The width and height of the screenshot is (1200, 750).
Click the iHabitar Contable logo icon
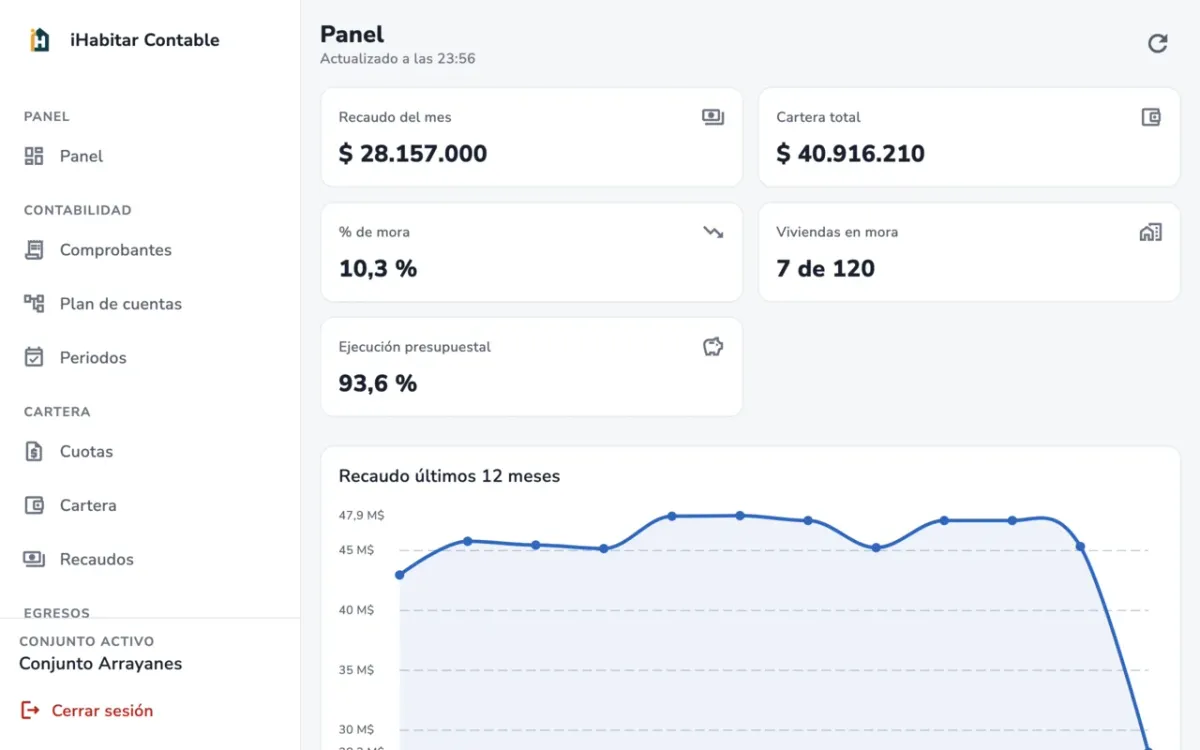(x=39, y=40)
